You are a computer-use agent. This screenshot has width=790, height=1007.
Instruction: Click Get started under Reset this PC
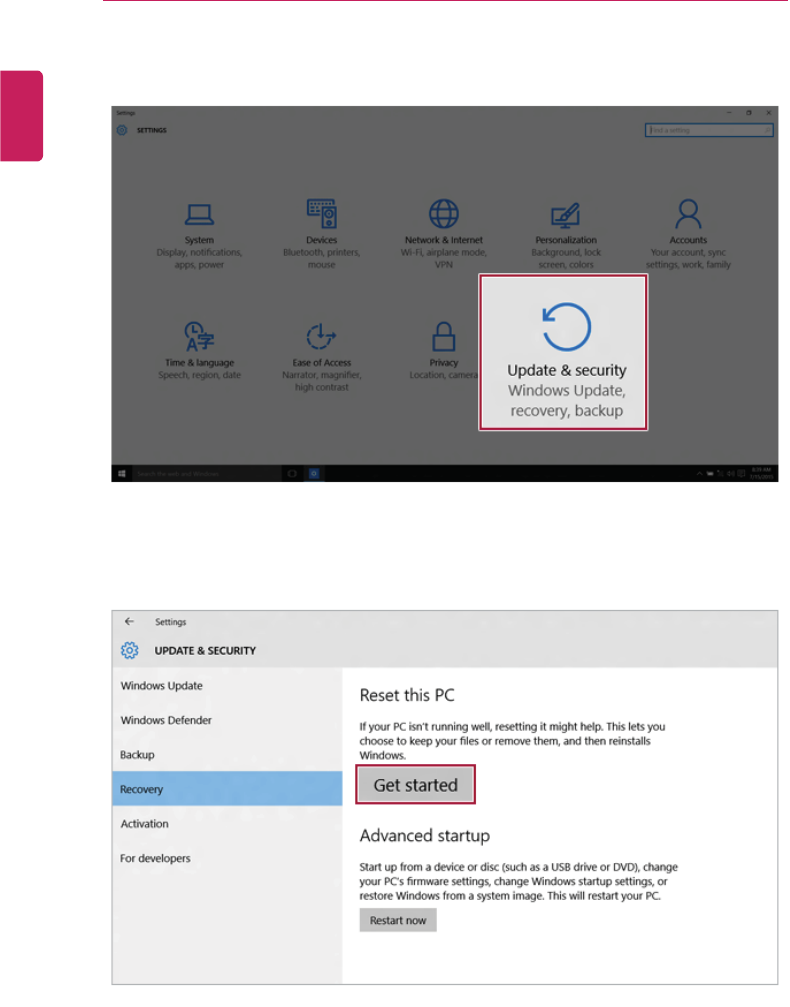[x=416, y=784]
